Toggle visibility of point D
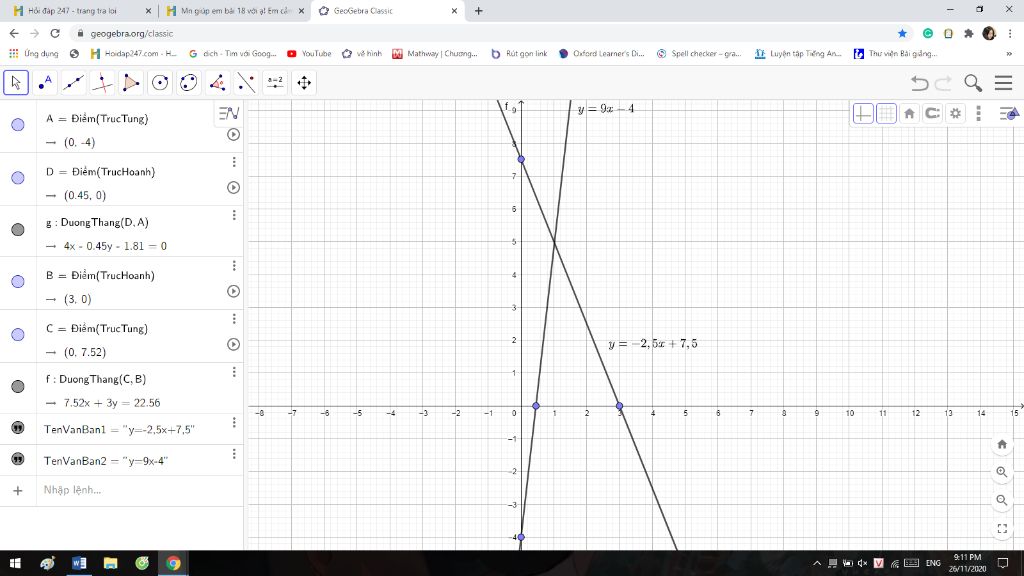 [18, 178]
